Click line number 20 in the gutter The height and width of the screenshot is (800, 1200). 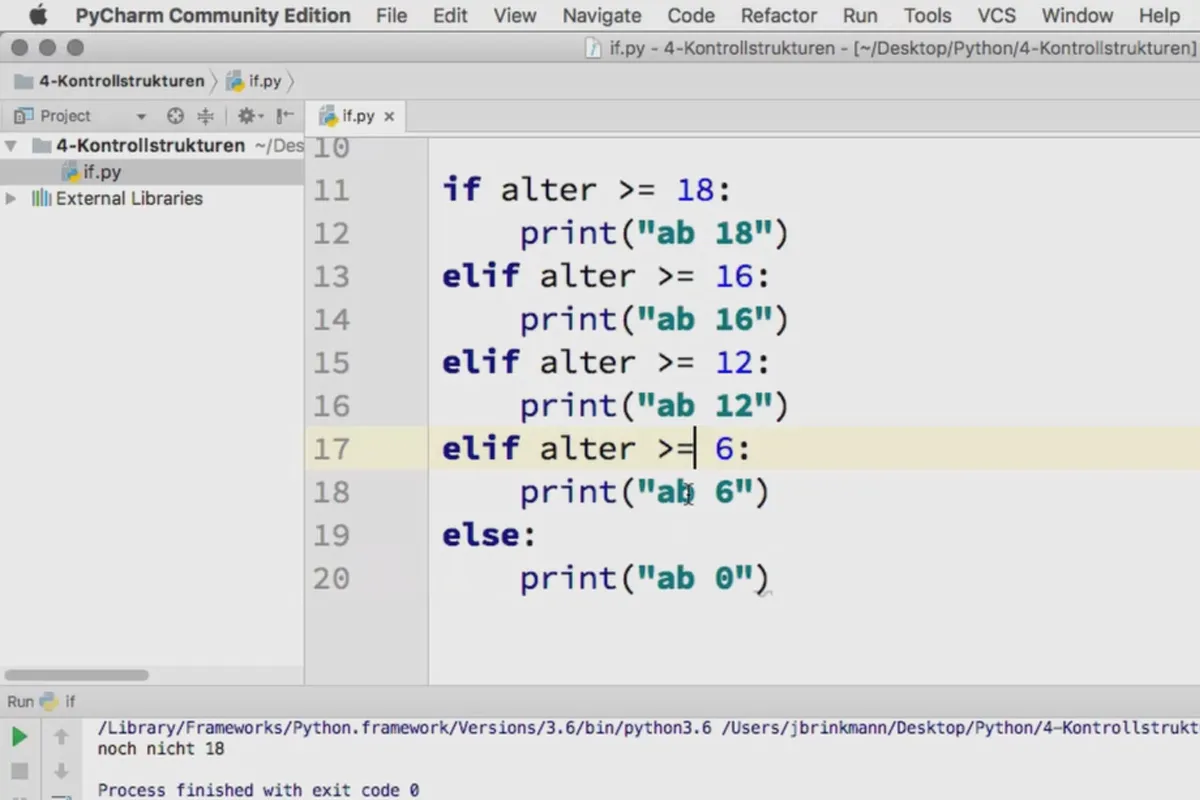pos(332,578)
